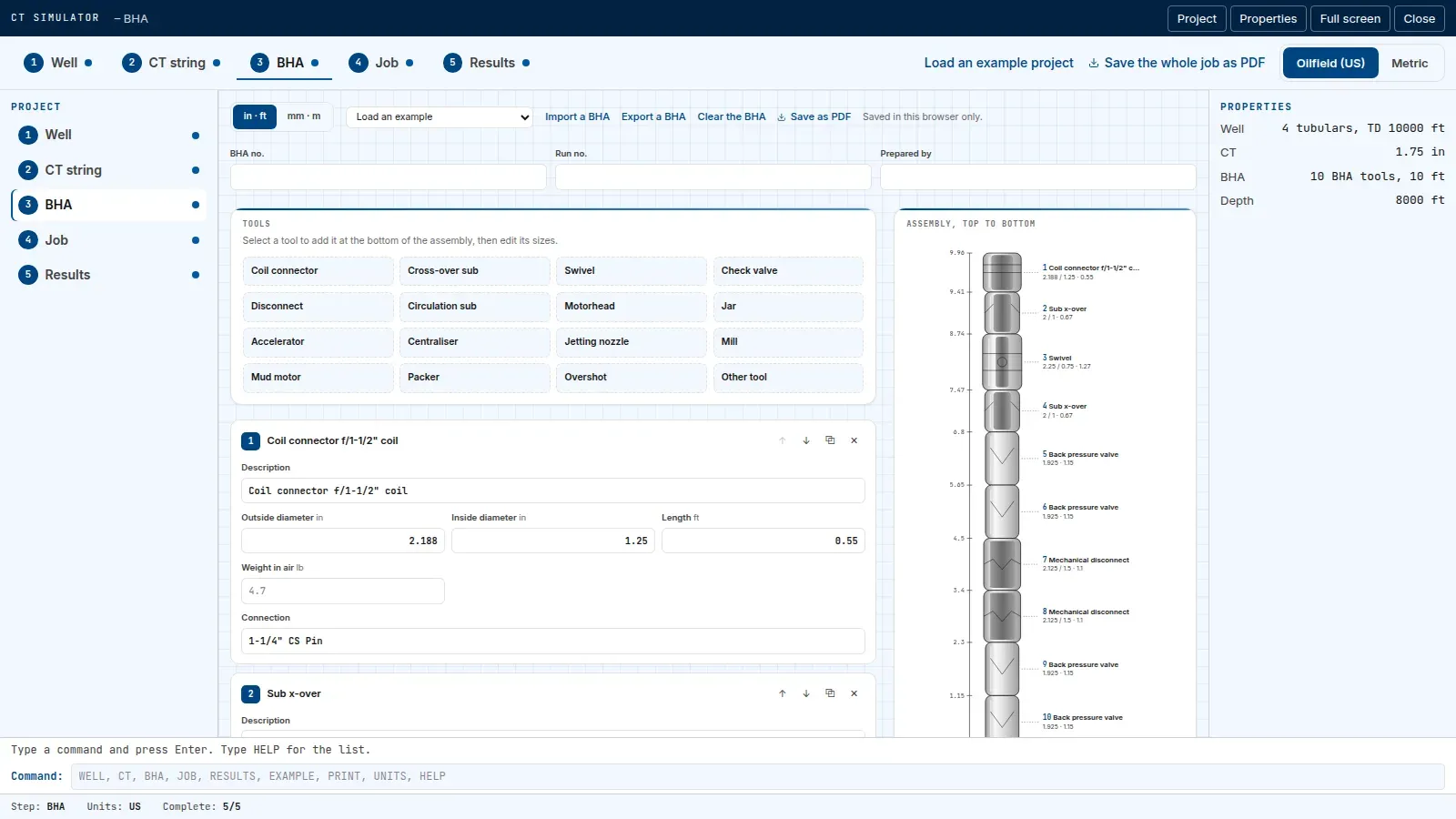
Task: Remove the Sub x-over tool
Action: tap(854, 693)
